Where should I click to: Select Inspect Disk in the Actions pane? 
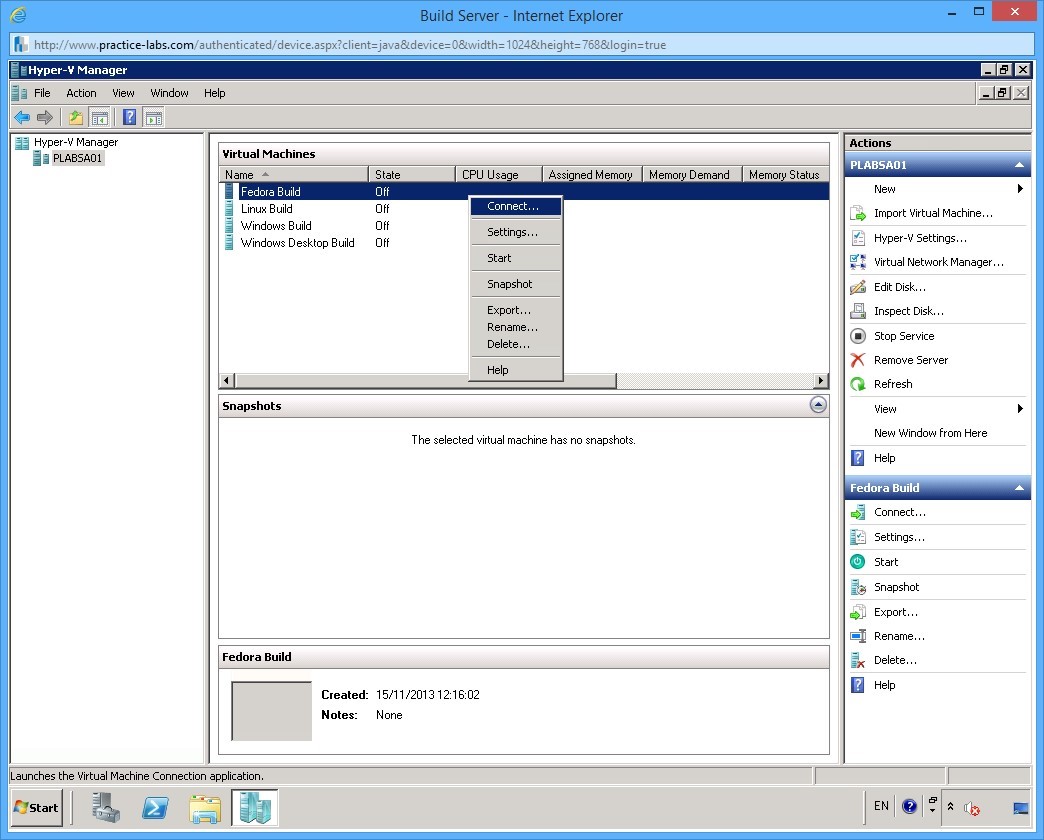[908, 311]
